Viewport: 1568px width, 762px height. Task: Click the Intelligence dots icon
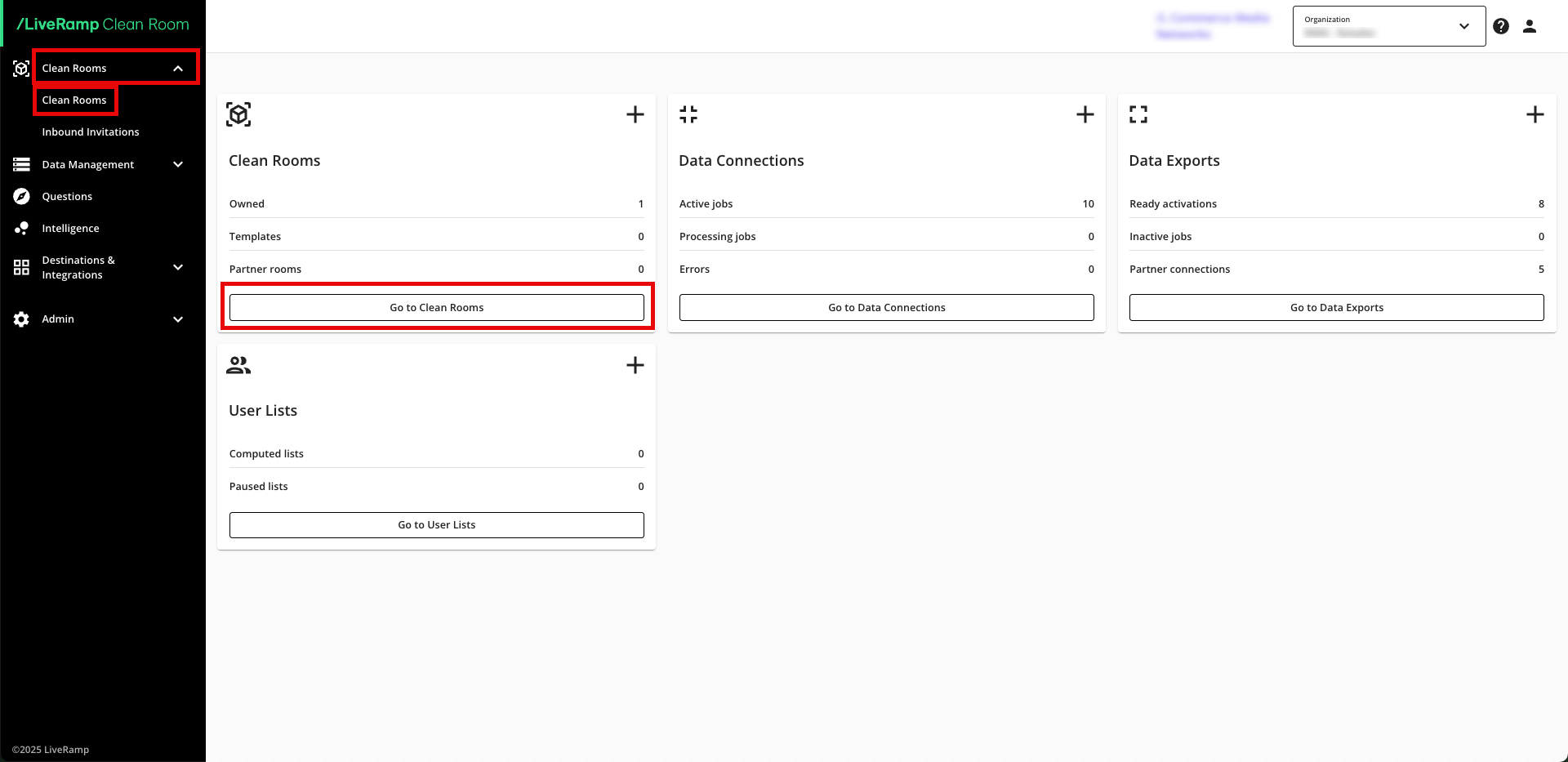(21, 229)
